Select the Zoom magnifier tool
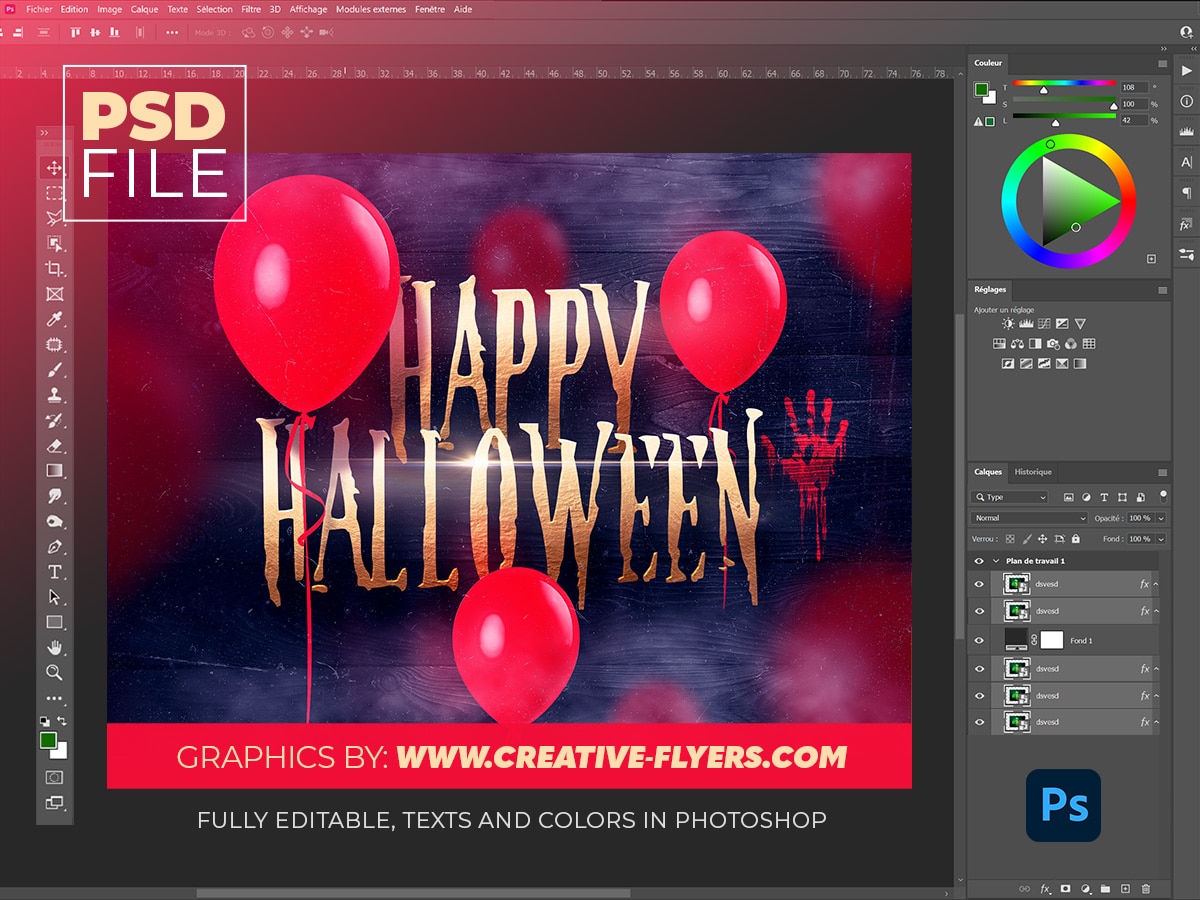Viewport: 1200px width, 900px height. pyautogui.click(x=55, y=673)
